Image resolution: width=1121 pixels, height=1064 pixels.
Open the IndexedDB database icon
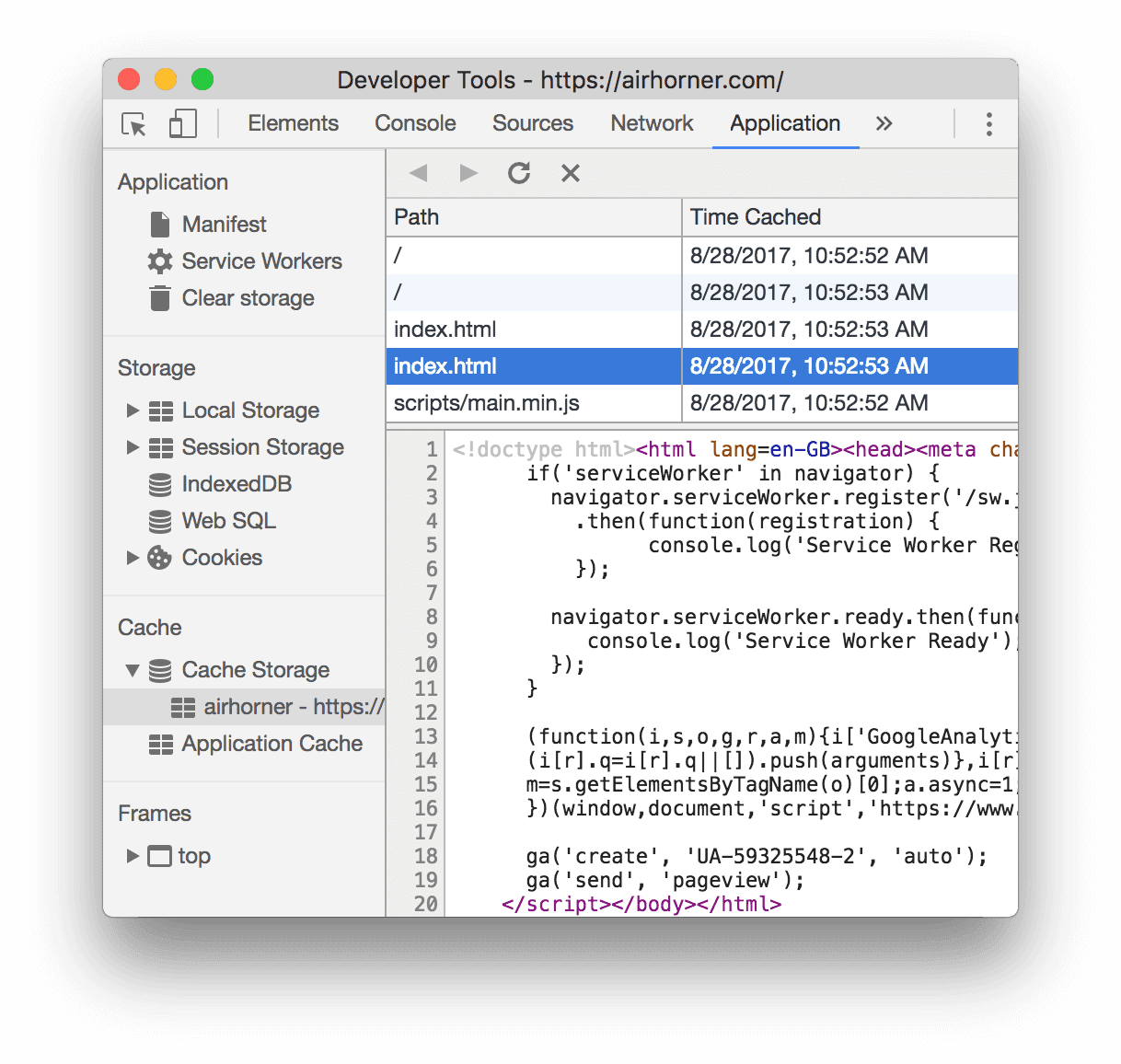158,483
